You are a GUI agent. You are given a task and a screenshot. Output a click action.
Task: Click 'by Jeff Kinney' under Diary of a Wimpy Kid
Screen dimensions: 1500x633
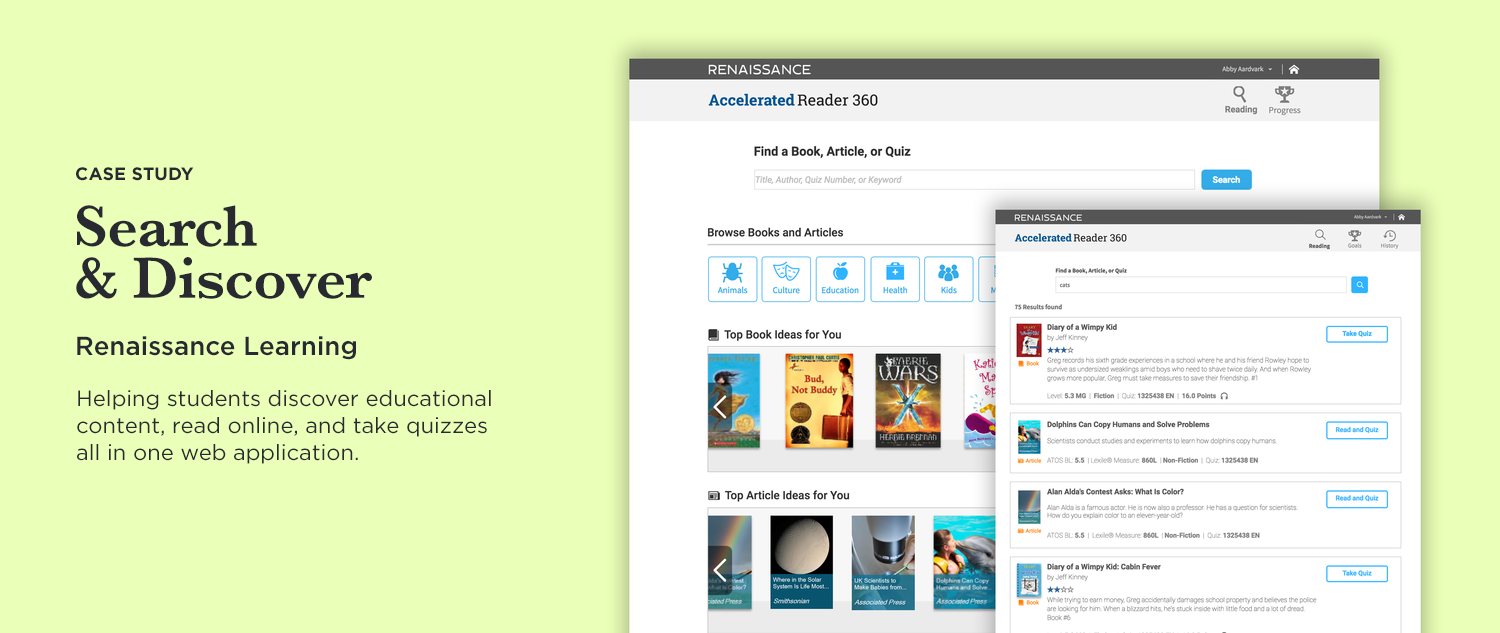[1067, 338]
